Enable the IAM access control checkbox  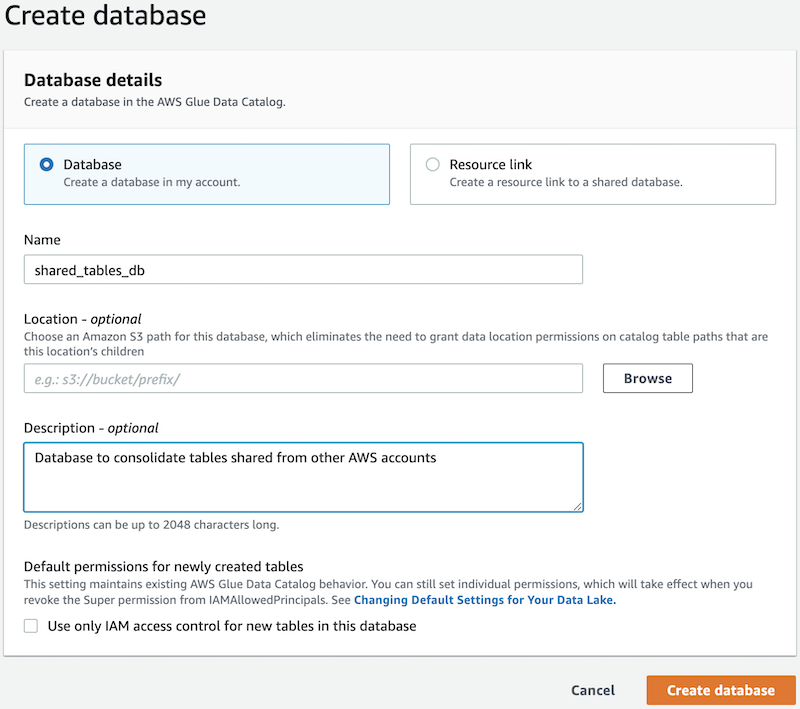pos(31,626)
